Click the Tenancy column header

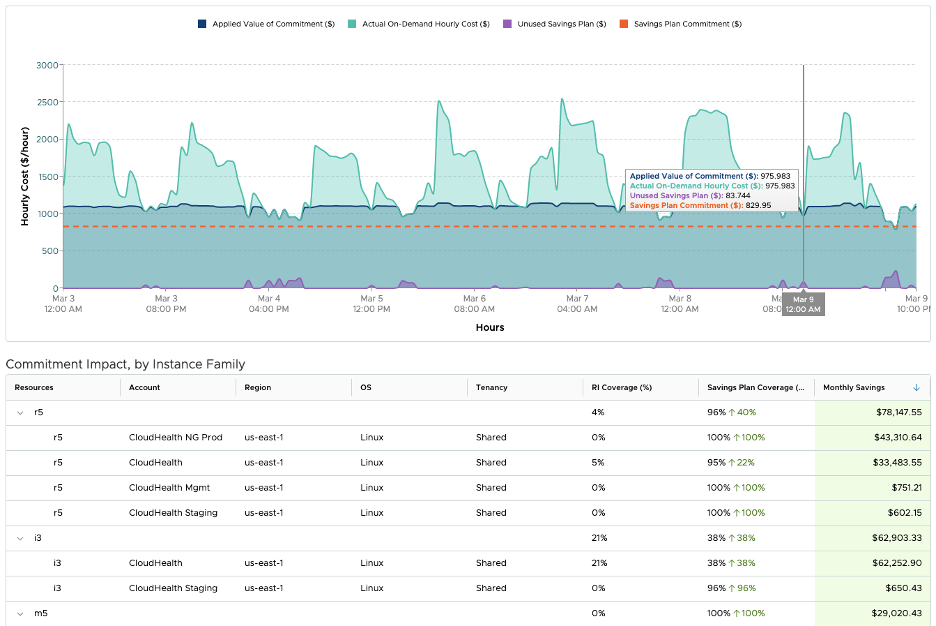pyautogui.click(x=491, y=387)
